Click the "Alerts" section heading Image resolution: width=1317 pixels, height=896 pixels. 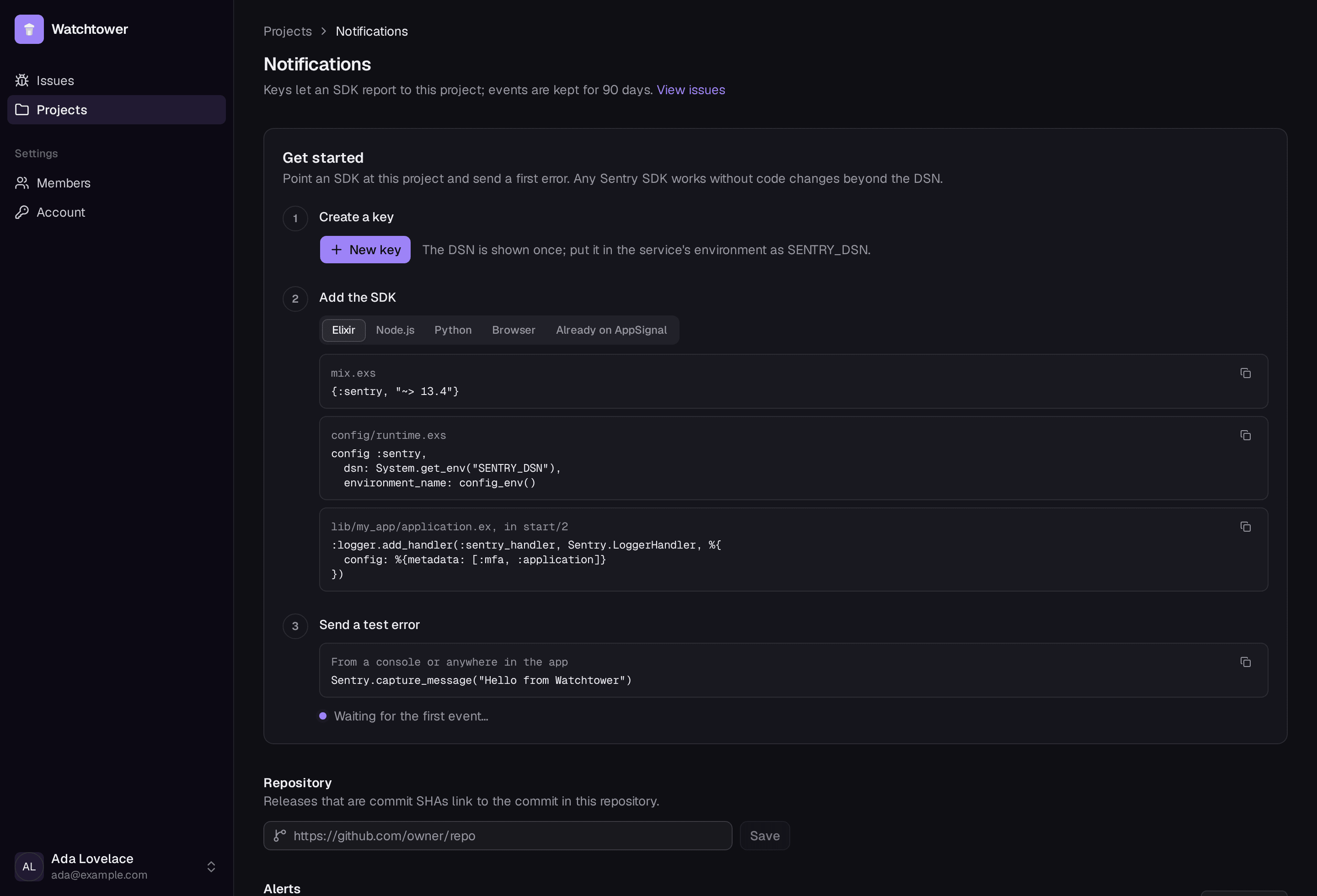click(x=282, y=889)
